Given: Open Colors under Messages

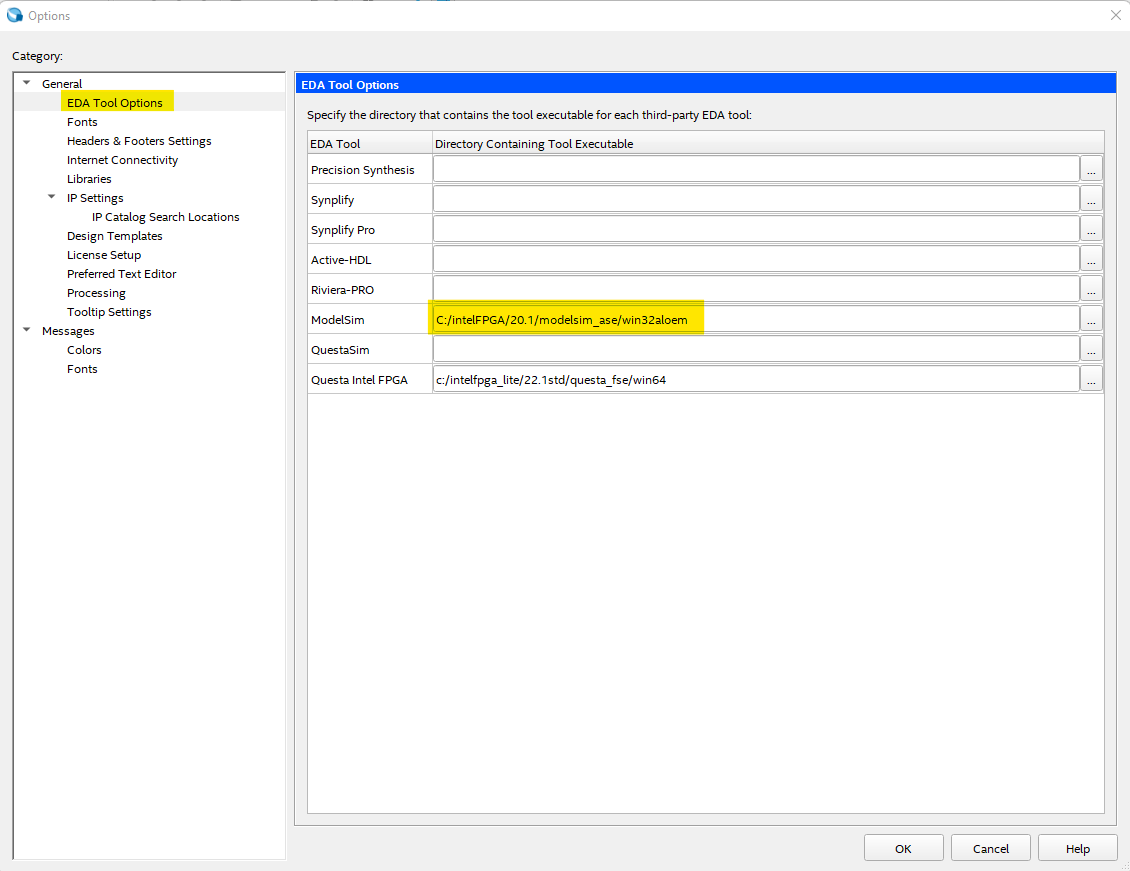Looking at the screenshot, I should coord(84,350).
